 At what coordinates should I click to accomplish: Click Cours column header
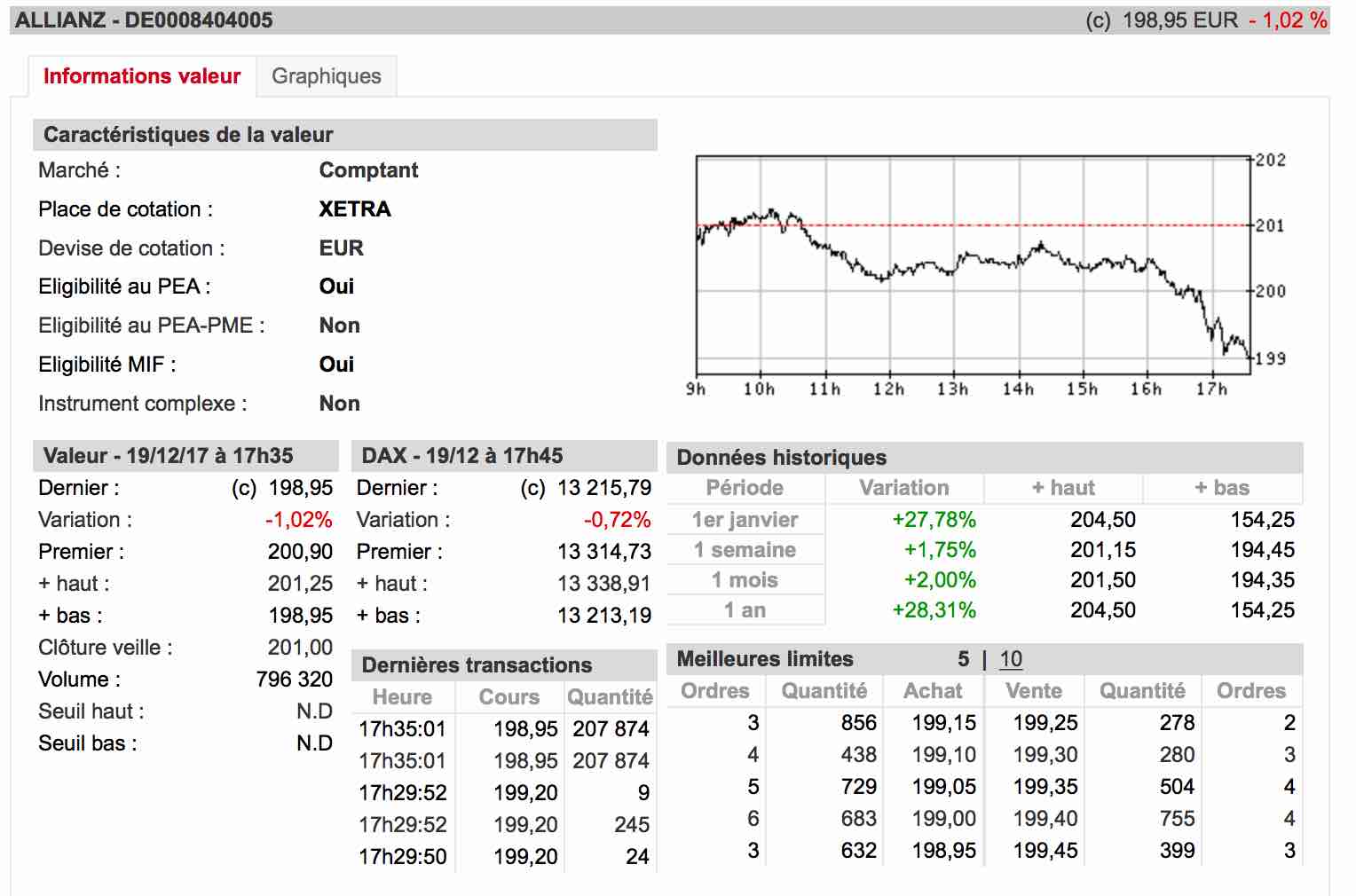[509, 697]
